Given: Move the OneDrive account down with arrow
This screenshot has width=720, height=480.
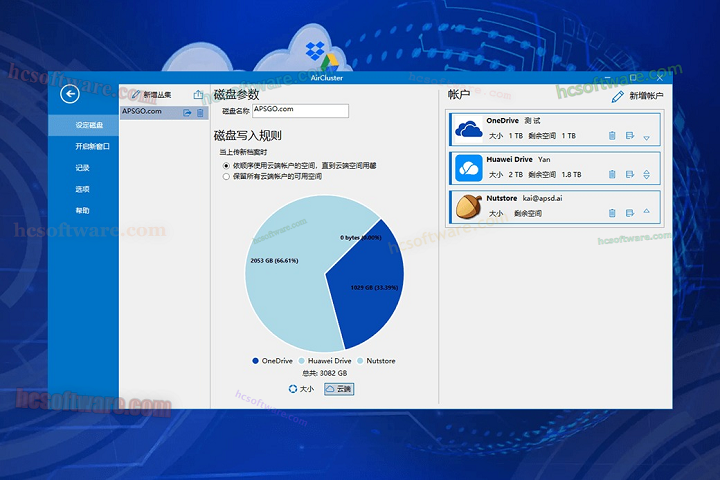Looking at the screenshot, I should (647, 138).
